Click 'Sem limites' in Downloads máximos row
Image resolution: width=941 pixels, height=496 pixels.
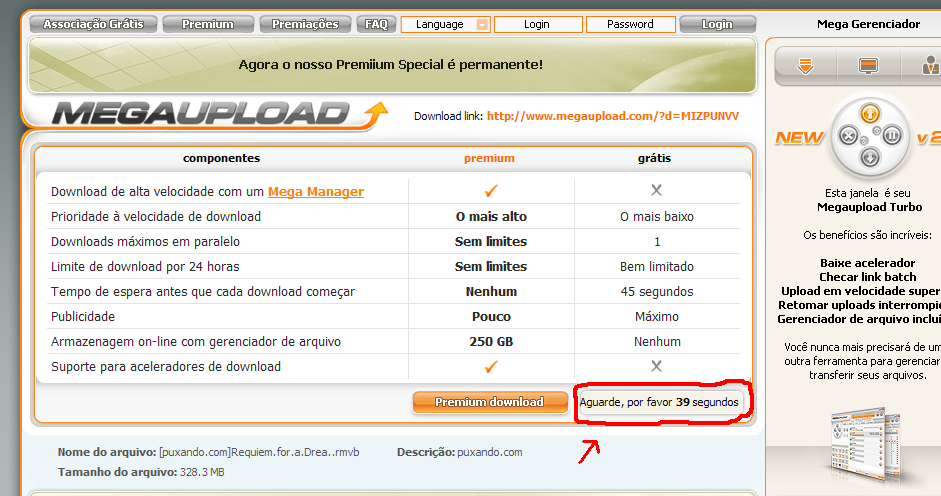(491, 241)
